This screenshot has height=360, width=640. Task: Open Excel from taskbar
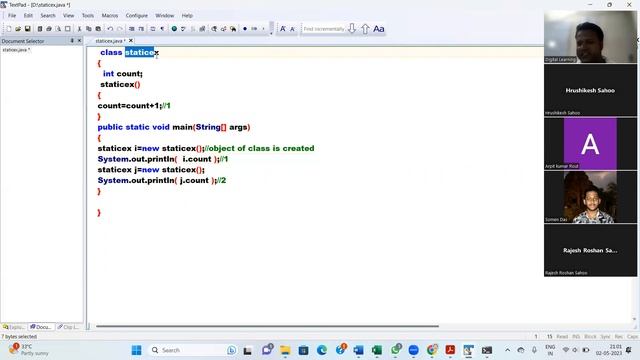pyautogui.click(x=377, y=350)
